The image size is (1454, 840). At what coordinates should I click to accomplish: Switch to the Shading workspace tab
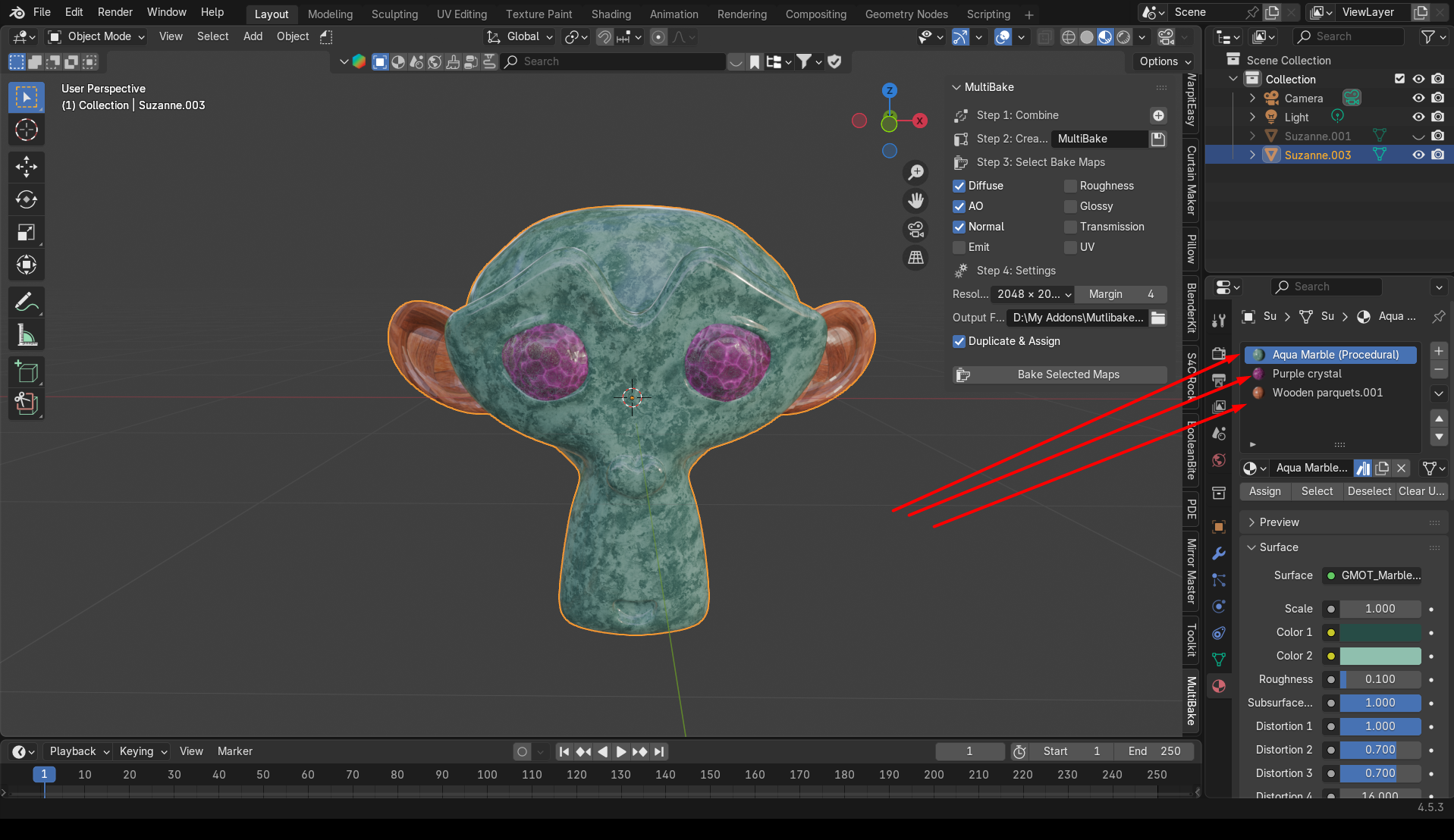(611, 14)
